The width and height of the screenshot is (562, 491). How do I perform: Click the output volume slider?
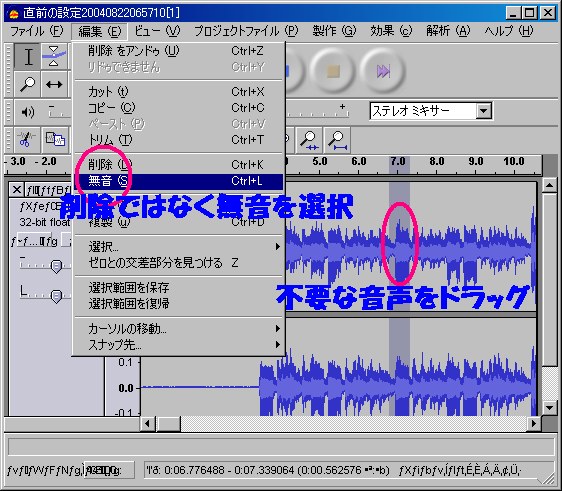click(x=59, y=112)
